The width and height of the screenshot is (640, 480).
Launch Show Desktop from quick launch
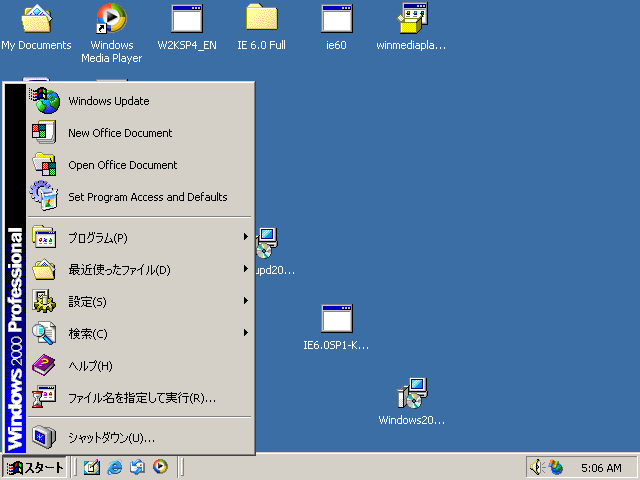pyautogui.click(x=92, y=467)
